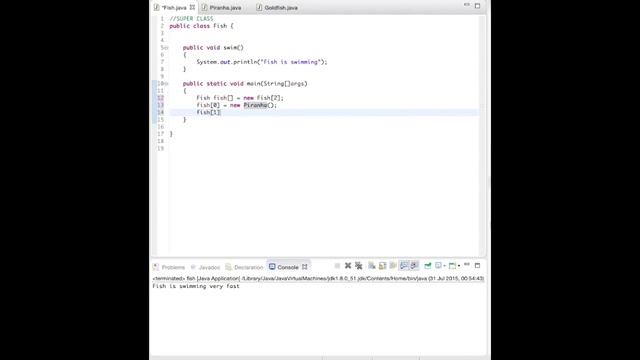This screenshot has height=360, width=640.
Task: Click the 'public static void main' declaration
Action: tap(245, 84)
